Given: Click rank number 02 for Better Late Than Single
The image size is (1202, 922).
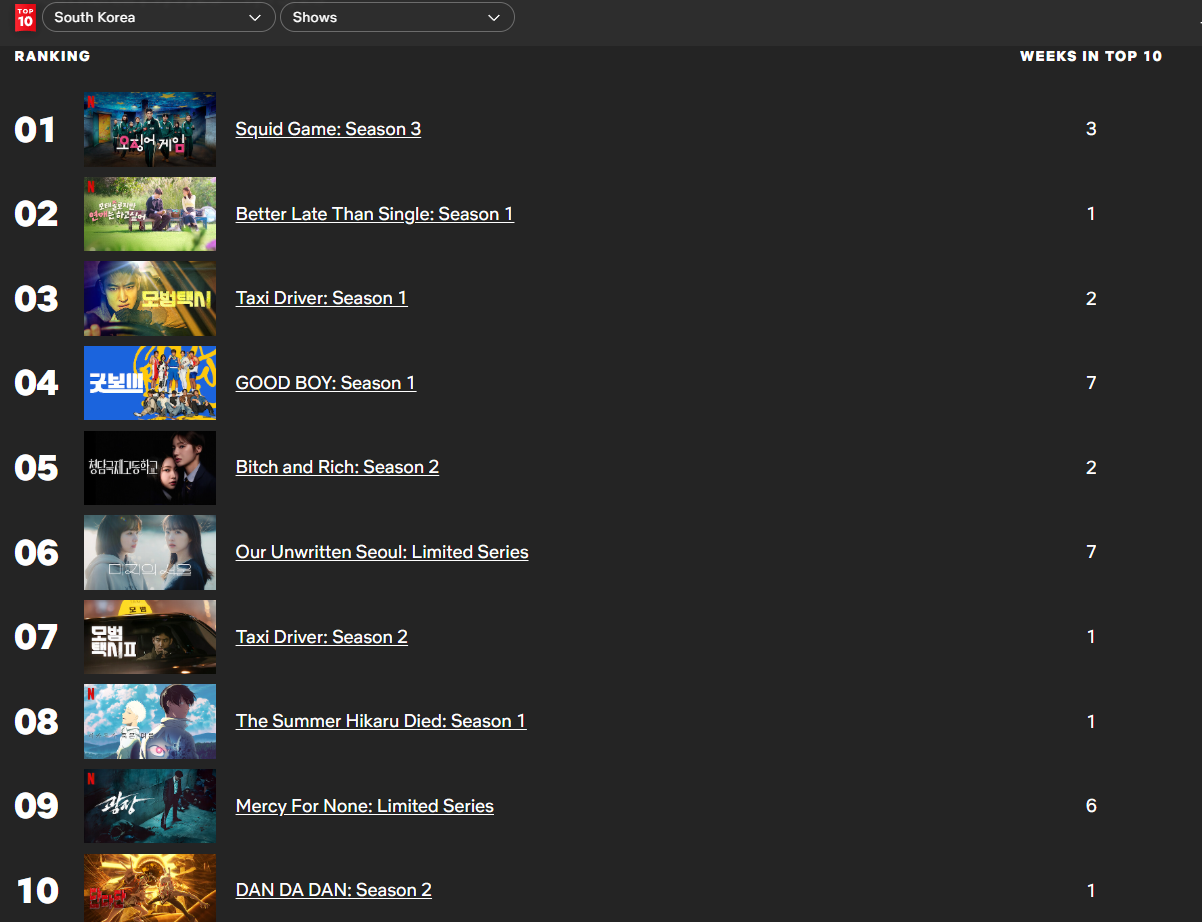Looking at the screenshot, I should pos(36,214).
